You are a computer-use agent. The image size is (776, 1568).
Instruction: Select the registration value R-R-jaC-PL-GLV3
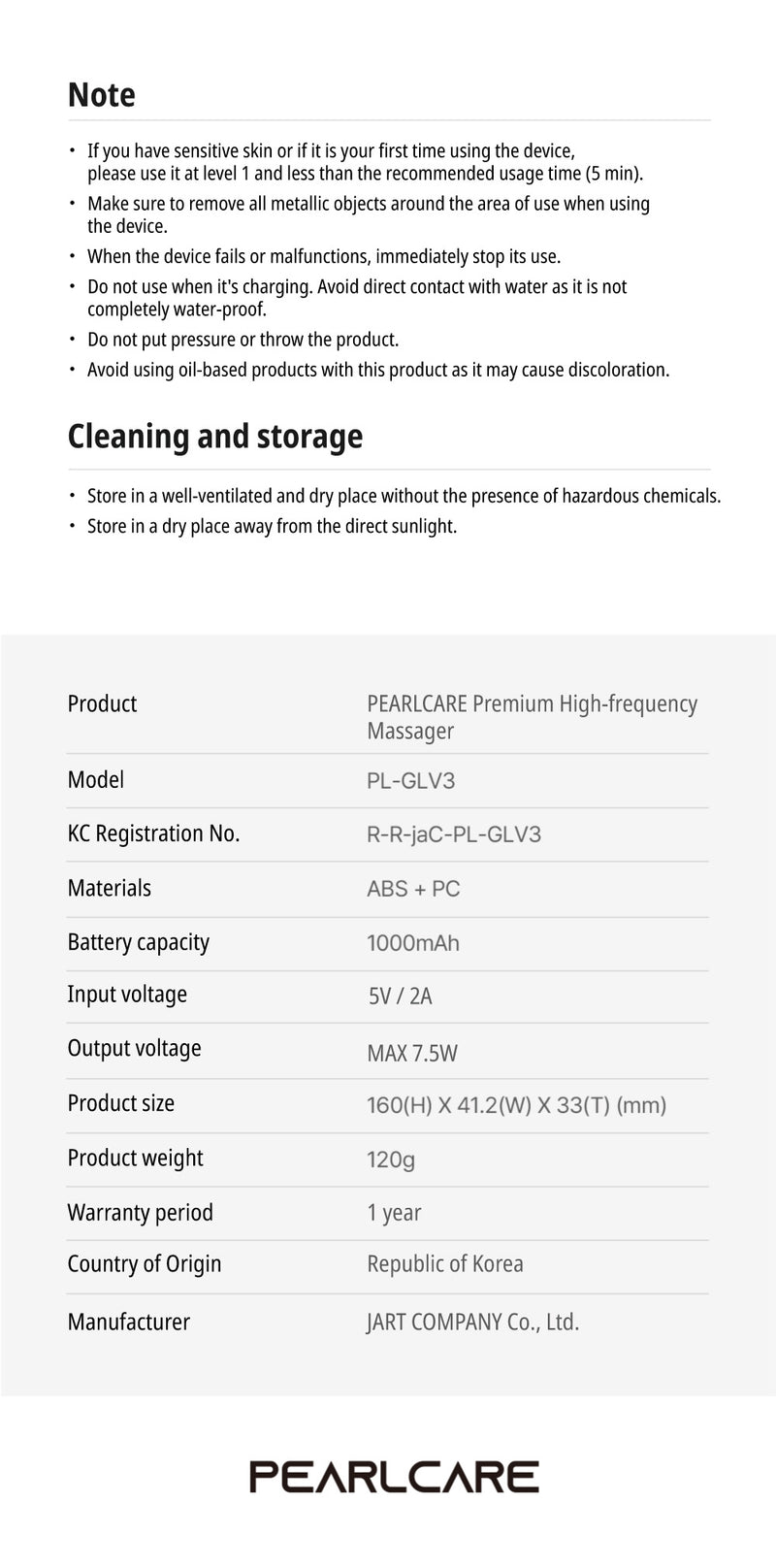454,834
